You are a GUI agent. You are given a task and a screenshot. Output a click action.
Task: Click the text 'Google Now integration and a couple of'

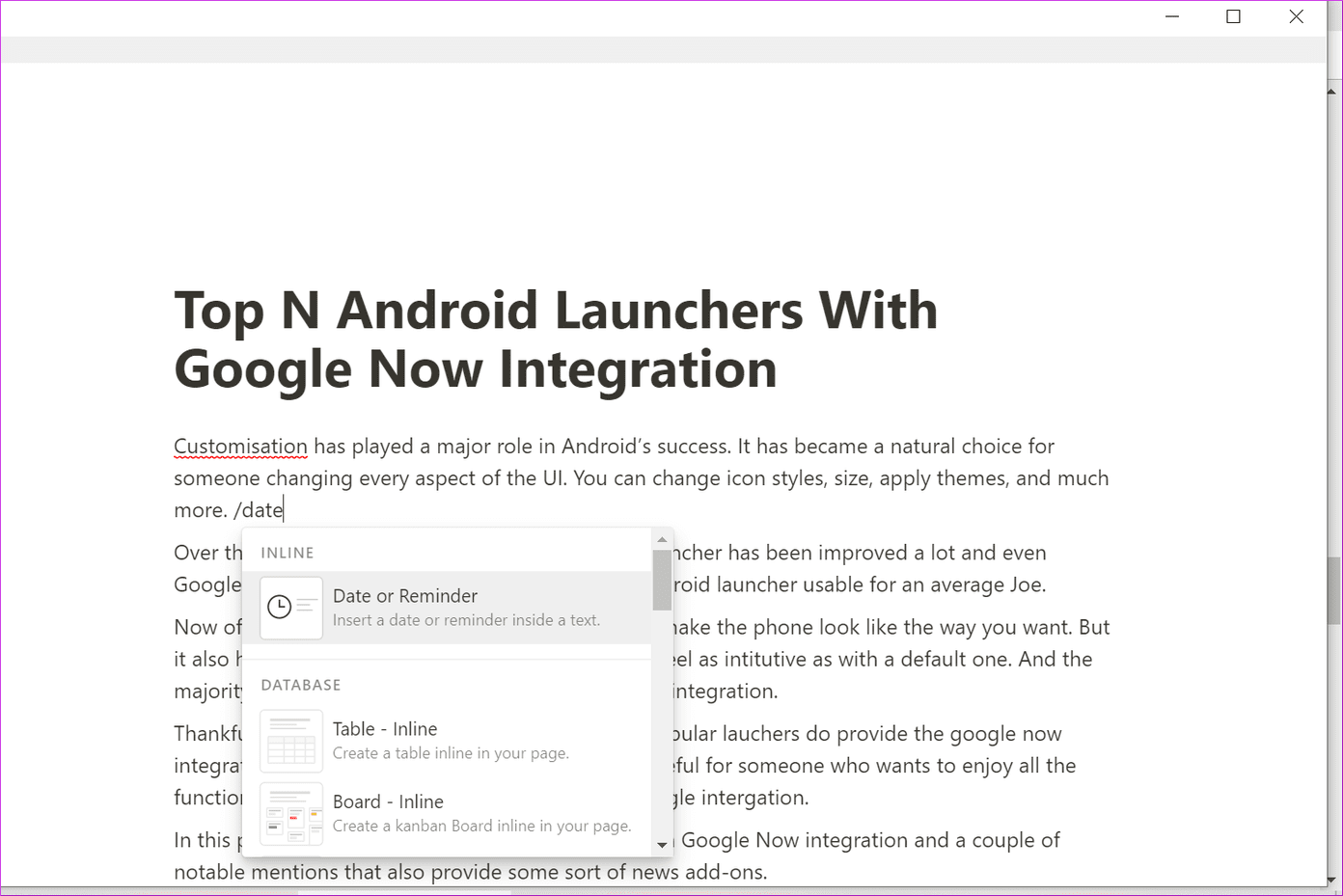[x=870, y=840]
